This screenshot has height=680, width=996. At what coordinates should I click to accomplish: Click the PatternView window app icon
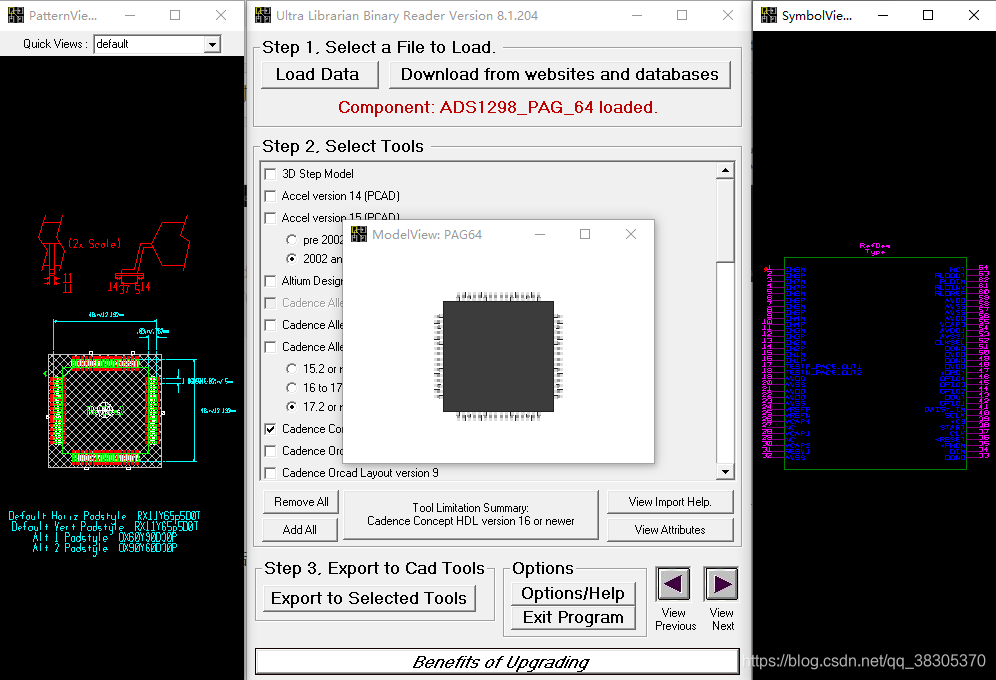point(16,15)
